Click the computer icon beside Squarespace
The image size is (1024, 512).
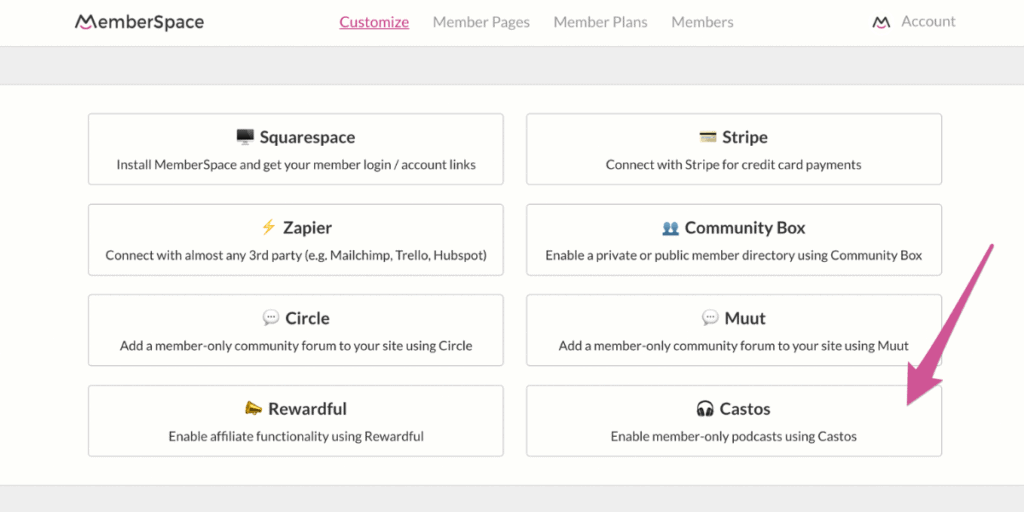(245, 137)
